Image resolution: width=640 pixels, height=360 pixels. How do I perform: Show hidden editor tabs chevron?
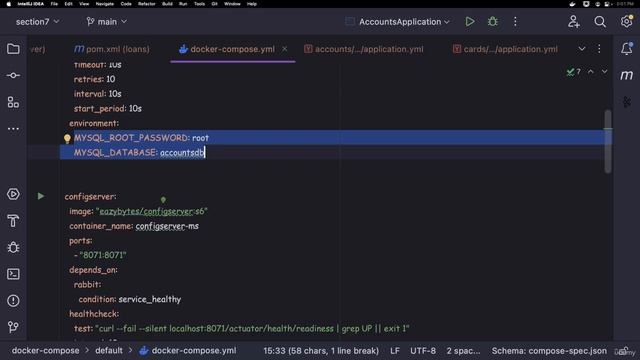582,49
